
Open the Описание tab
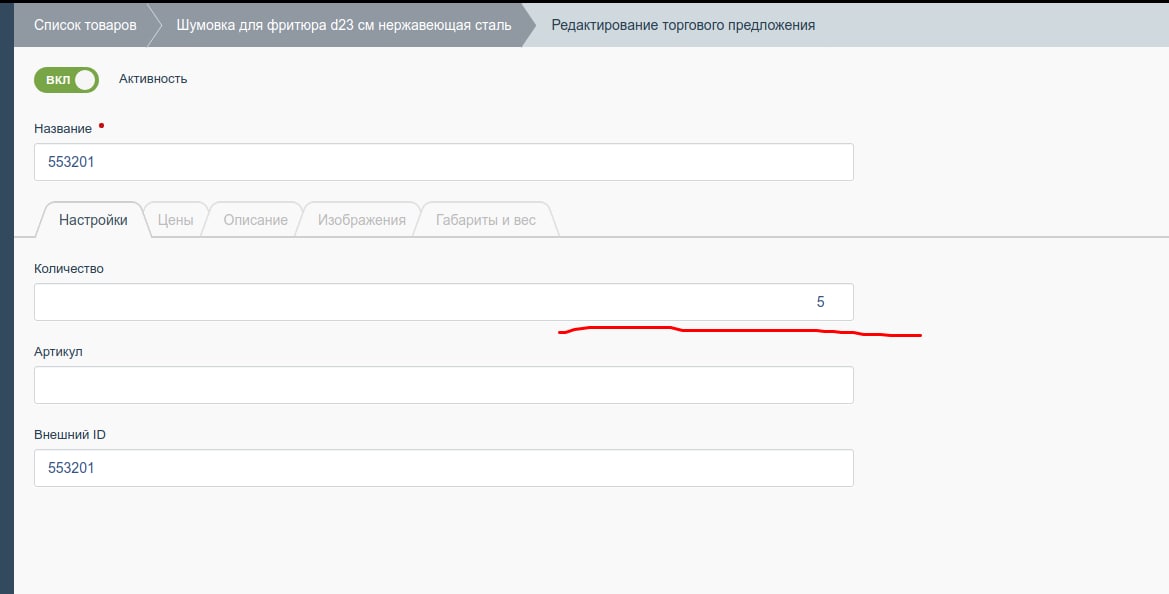256,220
